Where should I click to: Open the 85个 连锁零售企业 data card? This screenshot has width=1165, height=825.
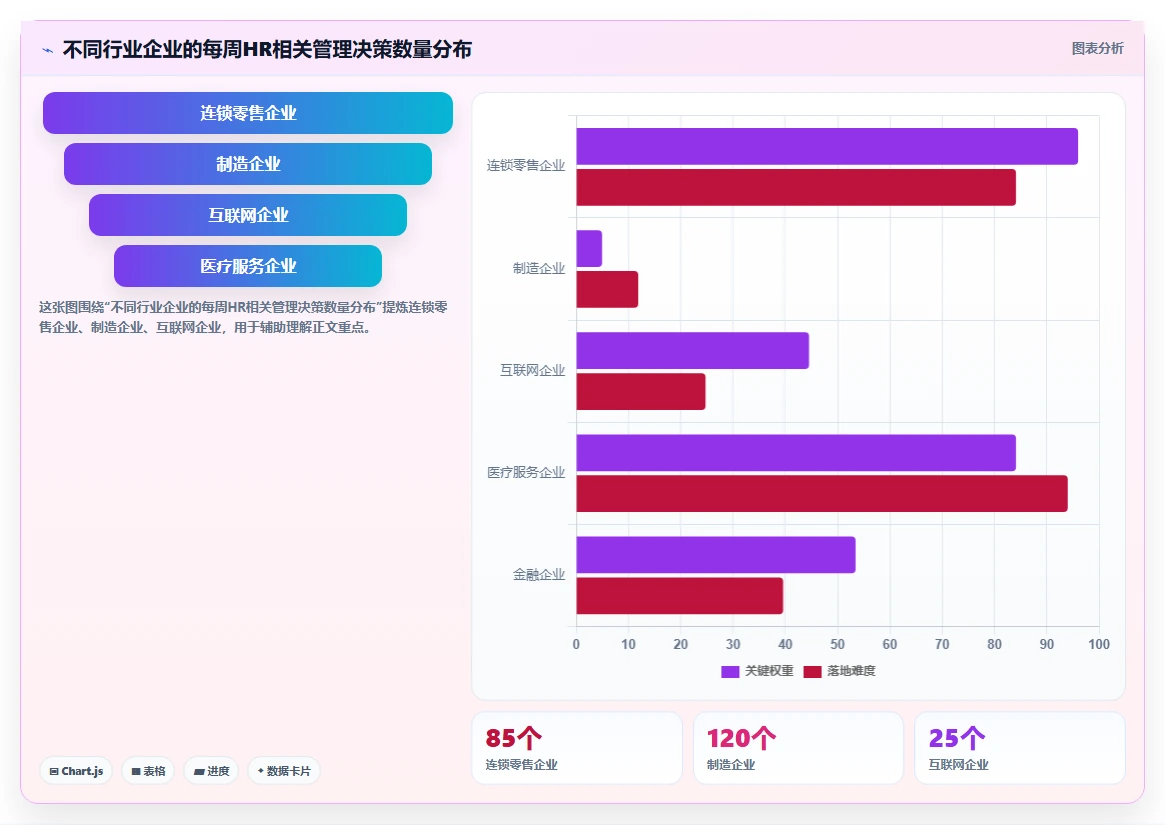(x=577, y=748)
